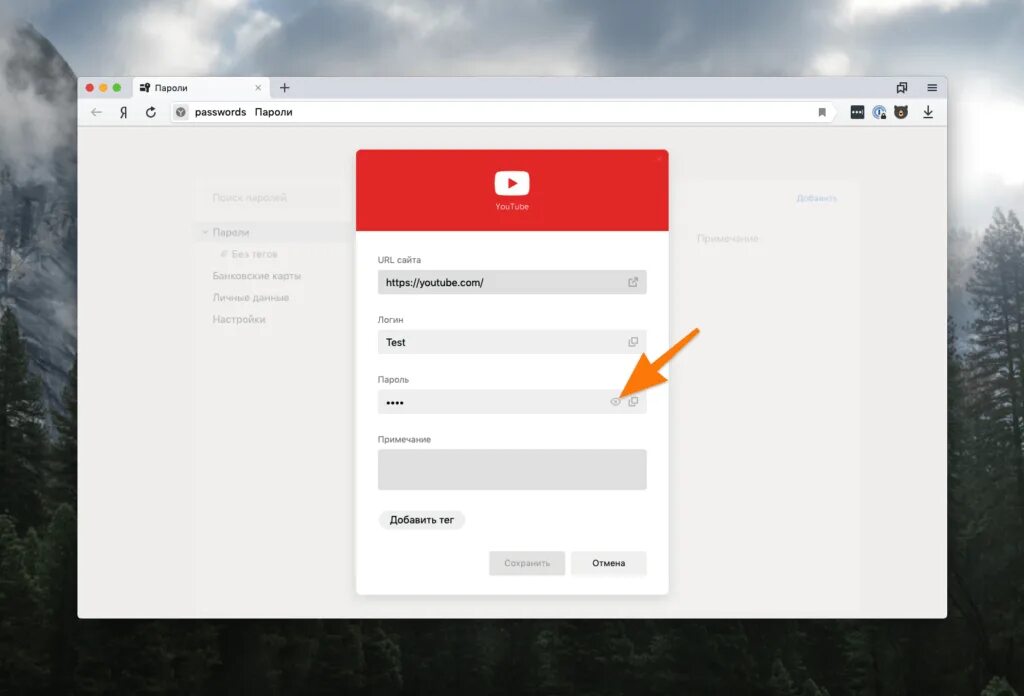Reload the current page
This screenshot has width=1024, height=696.
[x=151, y=112]
